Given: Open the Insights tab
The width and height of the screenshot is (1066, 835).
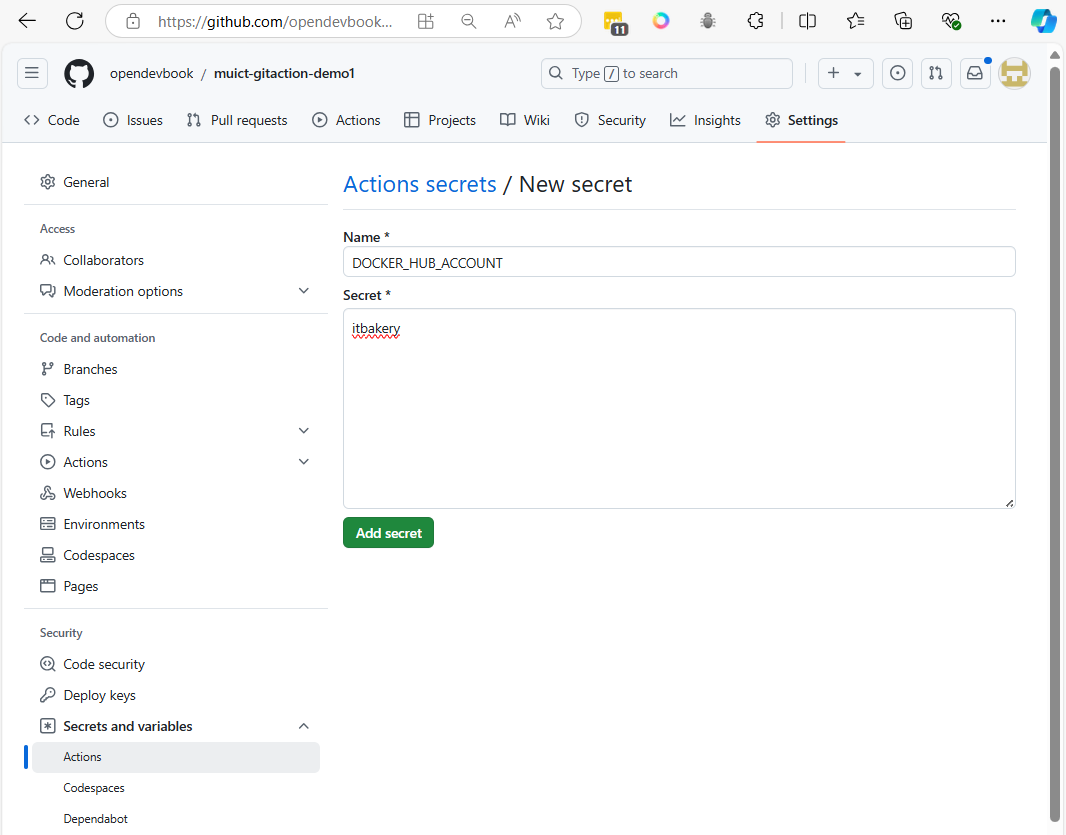Looking at the screenshot, I should click(705, 120).
